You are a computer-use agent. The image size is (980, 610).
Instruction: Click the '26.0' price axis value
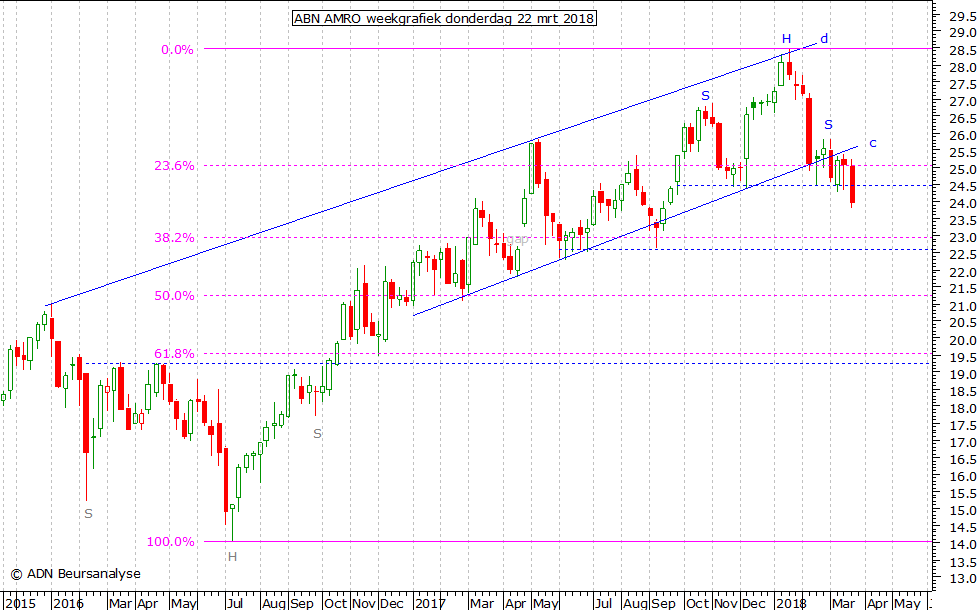(963, 136)
